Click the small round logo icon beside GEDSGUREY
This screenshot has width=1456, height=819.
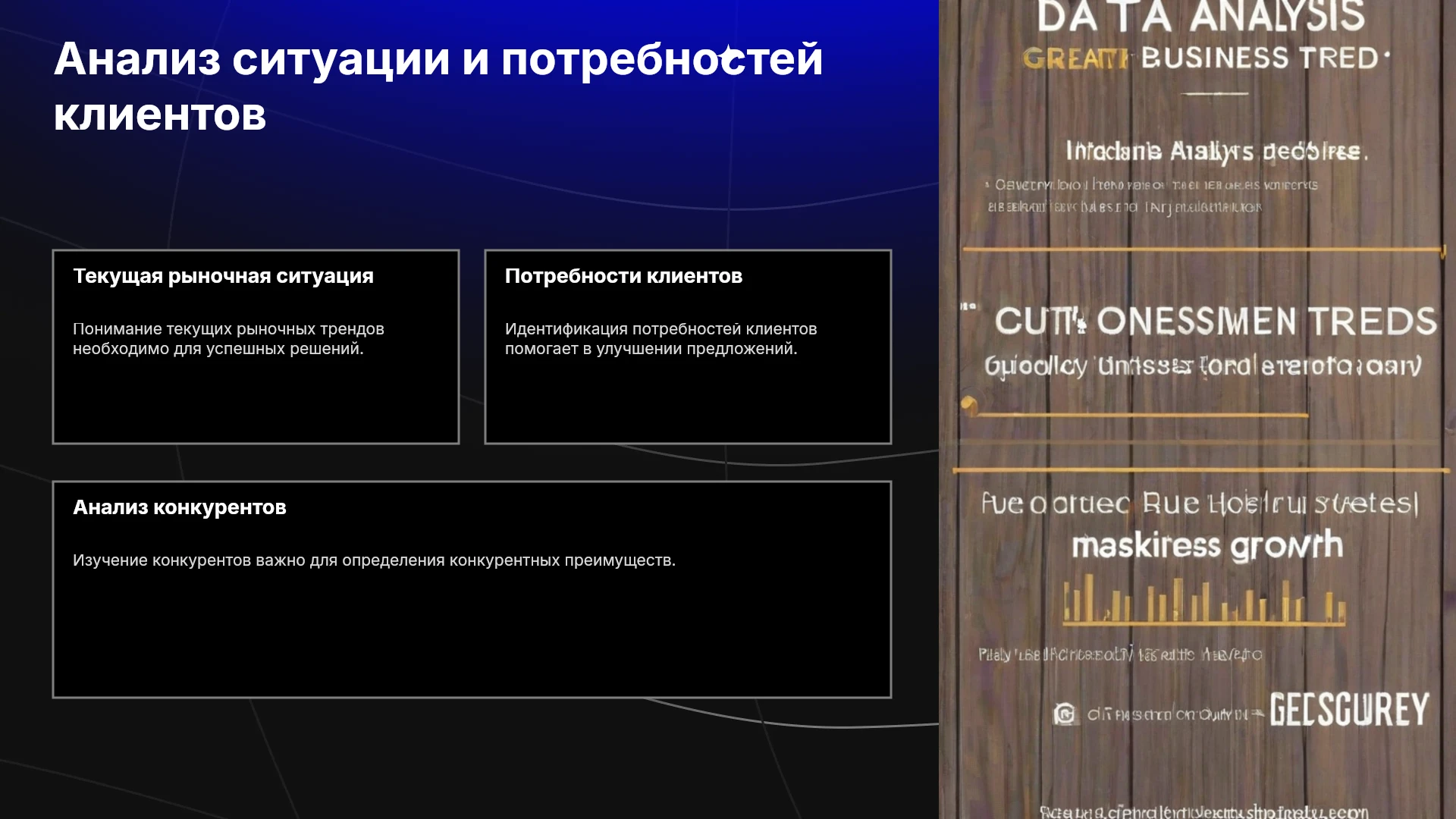(1065, 714)
